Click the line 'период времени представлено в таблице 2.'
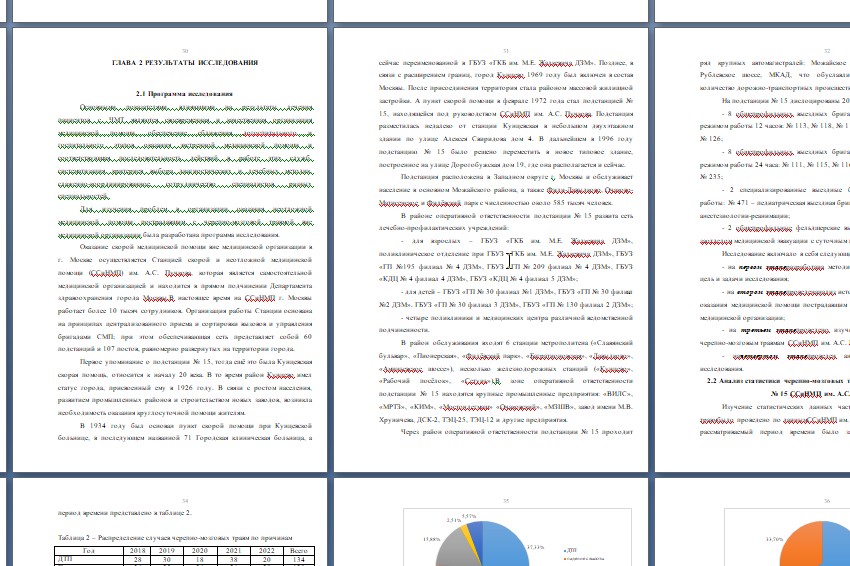 125,513
